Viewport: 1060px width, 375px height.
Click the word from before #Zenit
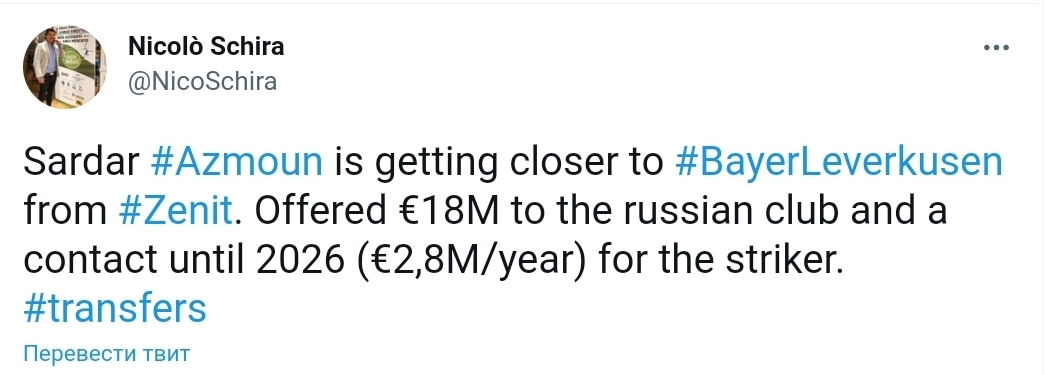66,211
